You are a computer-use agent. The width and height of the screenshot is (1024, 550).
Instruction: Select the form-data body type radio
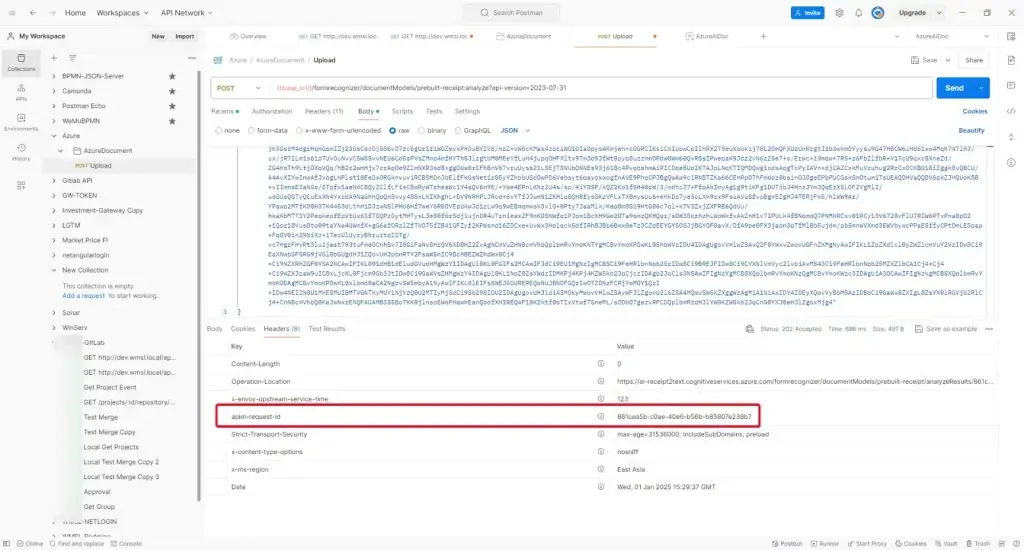[x=251, y=131]
